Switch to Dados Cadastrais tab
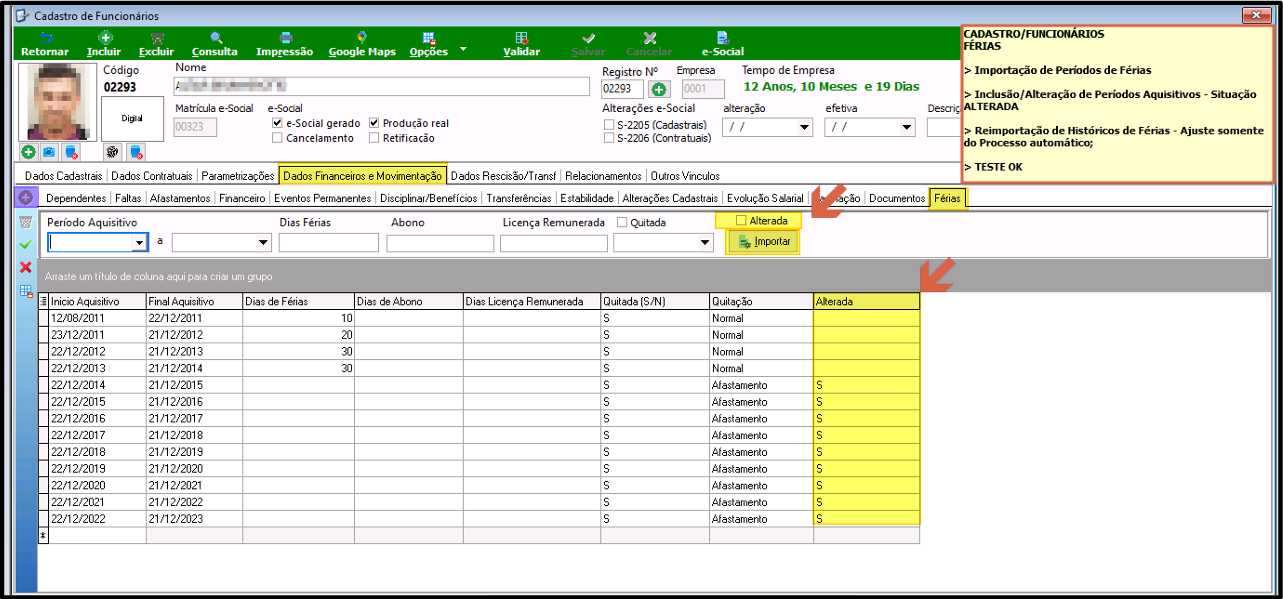 coord(64,176)
